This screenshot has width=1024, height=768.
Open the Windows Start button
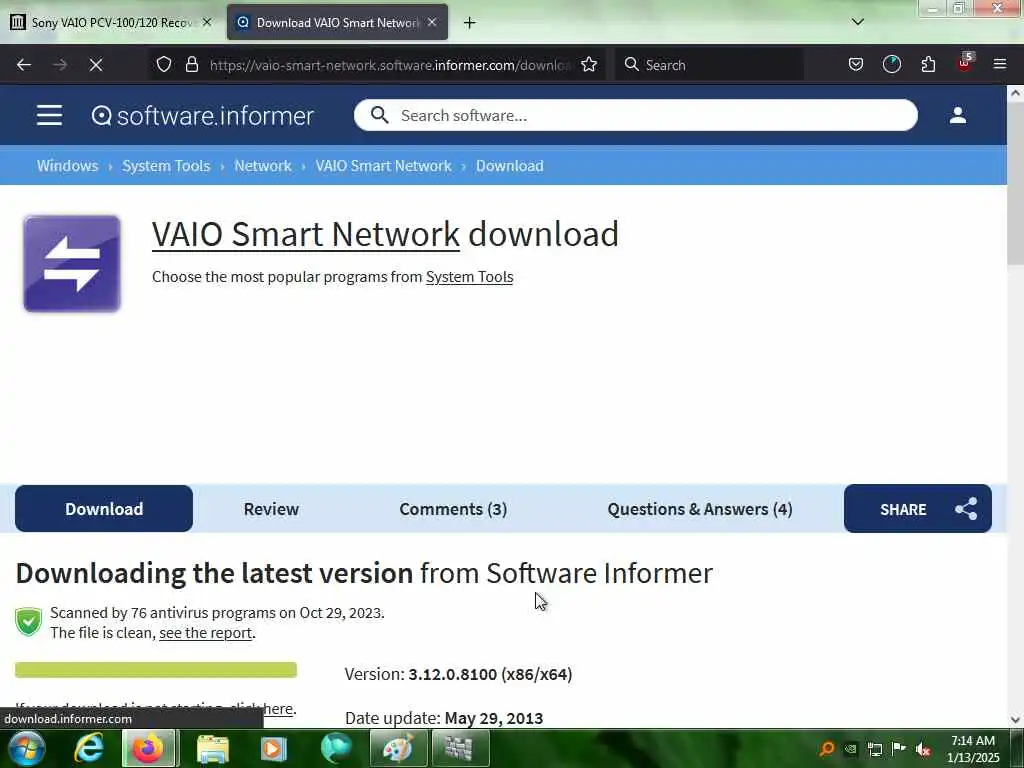tap(27, 748)
